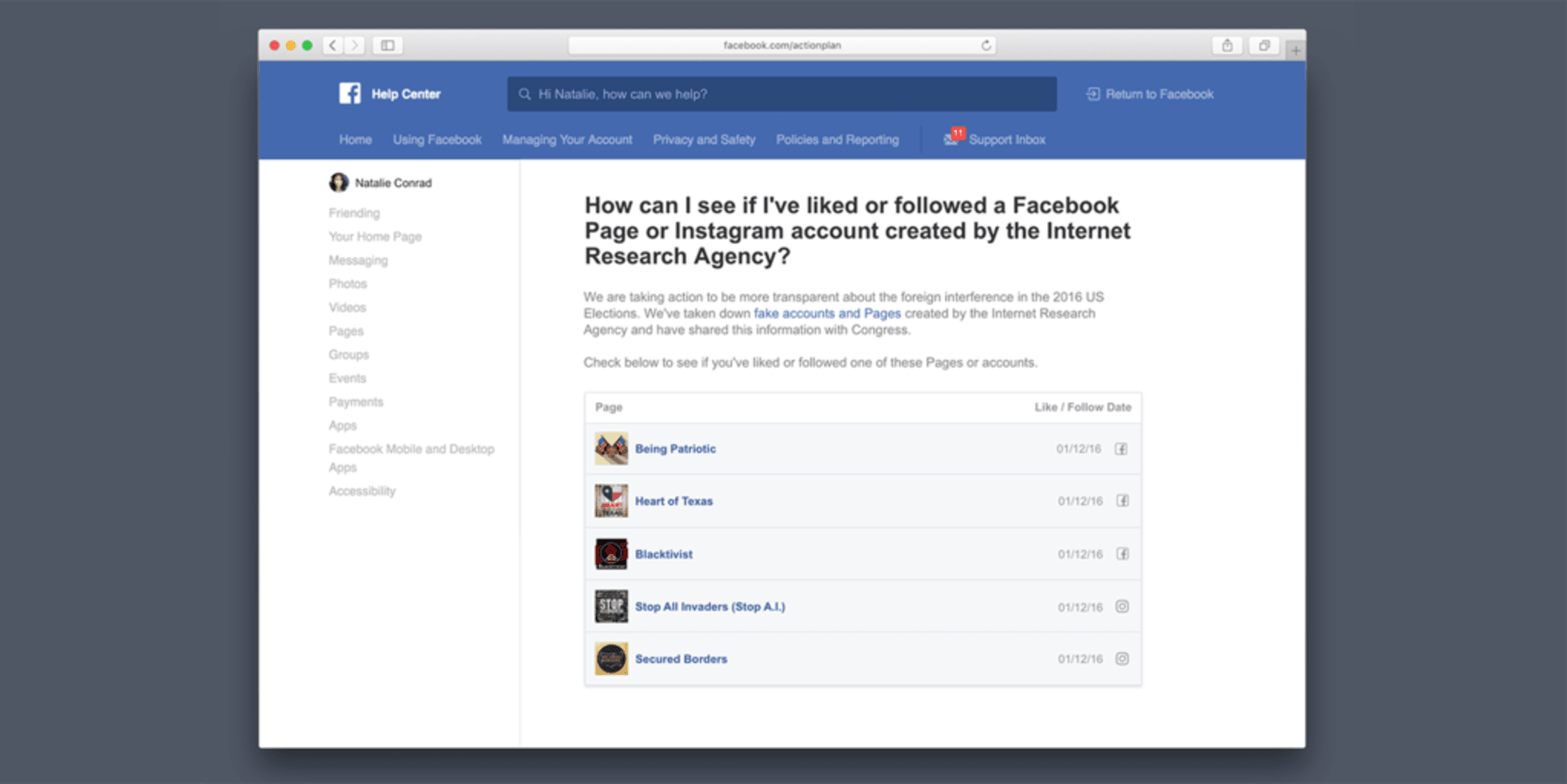The height and width of the screenshot is (784, 1567).
Task: Click the back navigation arrow in the browser
Action: 332,45
